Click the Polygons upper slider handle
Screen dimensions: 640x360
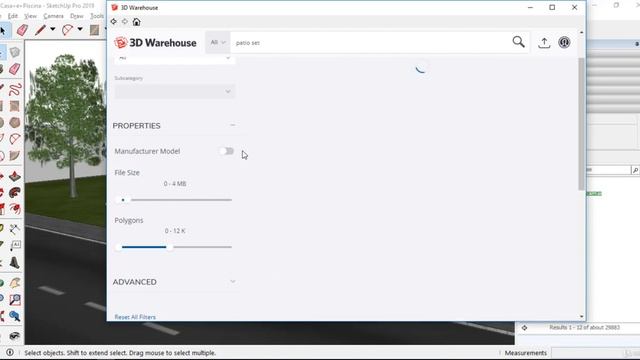pos(169,247)
